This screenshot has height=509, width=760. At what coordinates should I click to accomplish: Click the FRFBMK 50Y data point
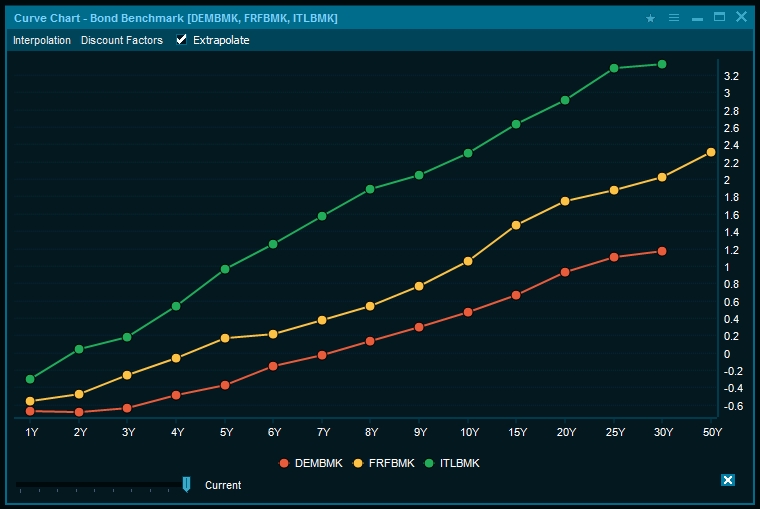(x=711, y=152)
